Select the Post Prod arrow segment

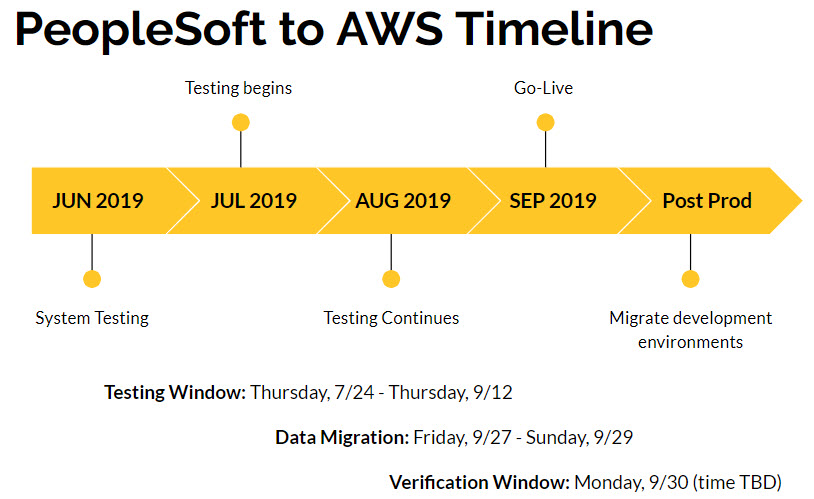[x=709, y=200]
